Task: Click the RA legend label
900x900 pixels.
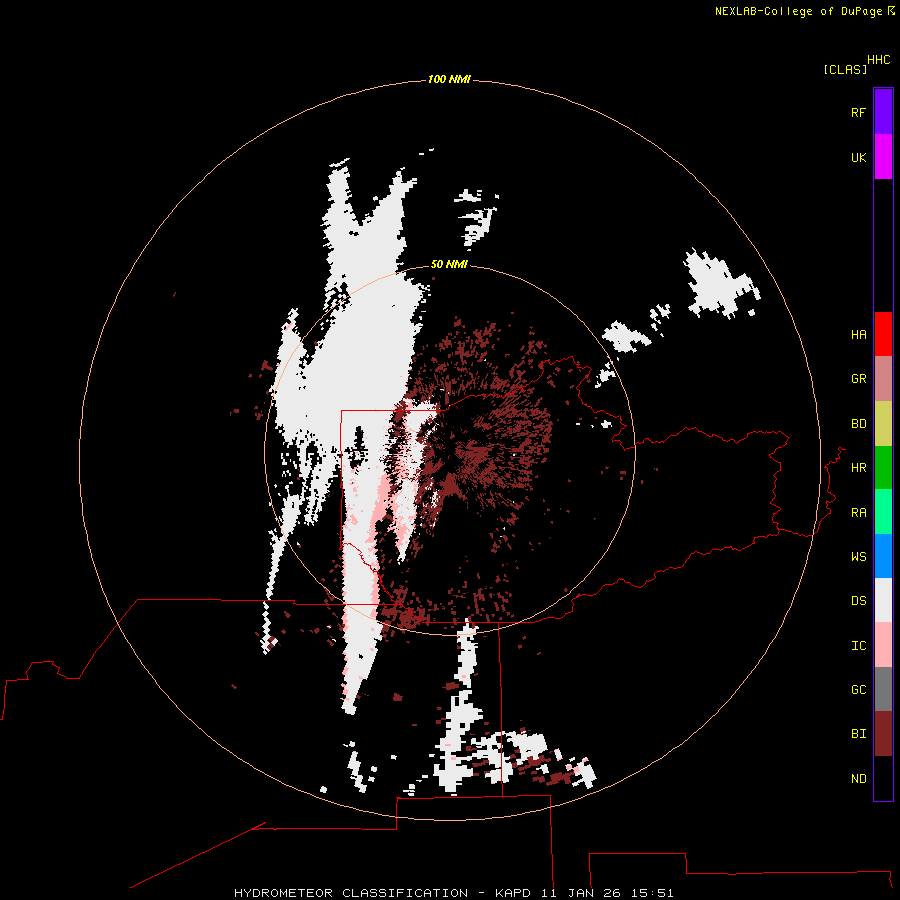Action: (858, 512)
